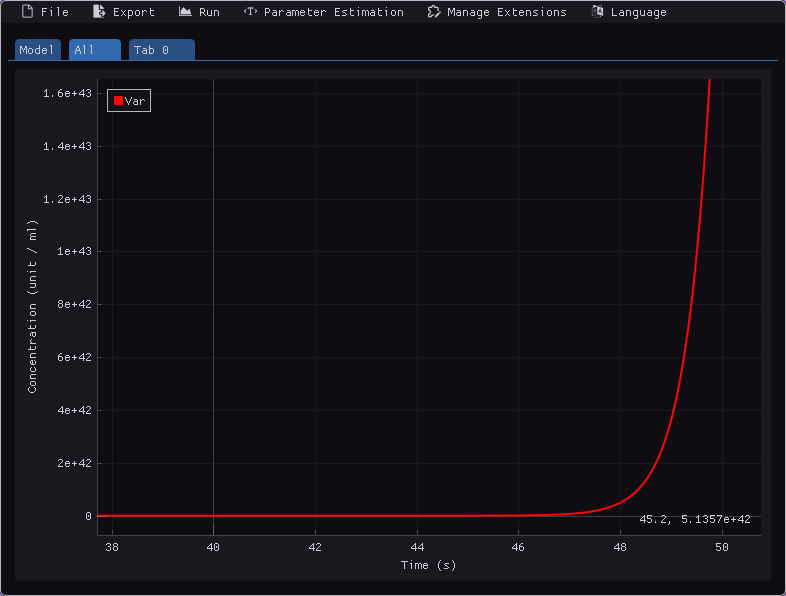Click the 38 x-axis tick label
Screen dimensions: 786x596
pos(112,547)
